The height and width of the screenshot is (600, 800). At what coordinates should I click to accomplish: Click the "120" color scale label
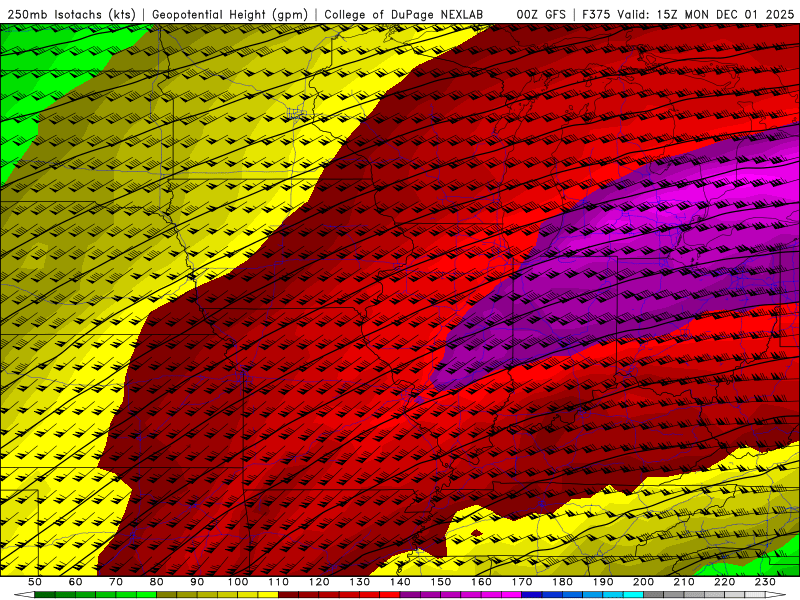pos(319,582)
